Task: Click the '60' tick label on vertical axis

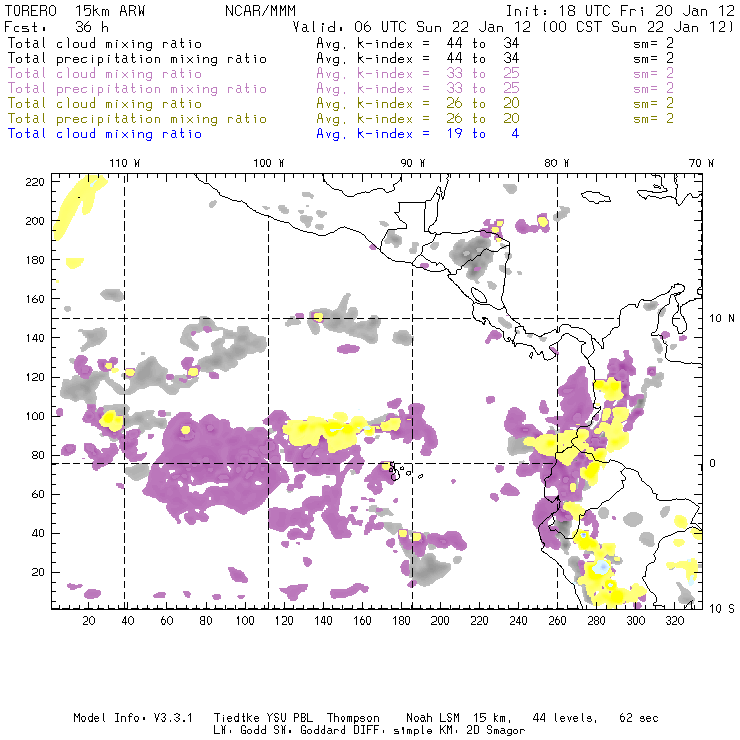Action: pyautogui.click(x=38, y=494)
